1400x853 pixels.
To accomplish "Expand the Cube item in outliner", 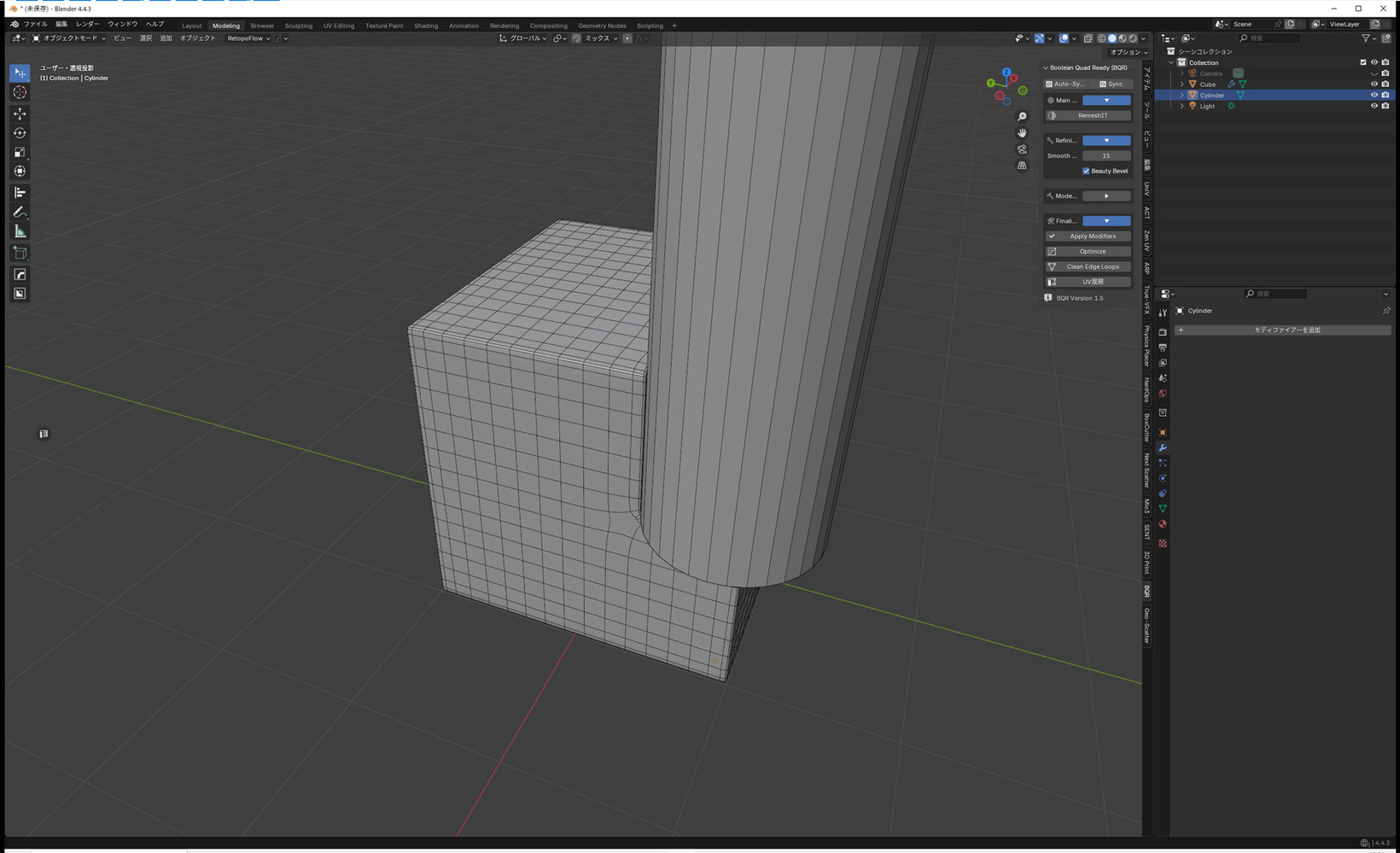I will (1182, 85).
